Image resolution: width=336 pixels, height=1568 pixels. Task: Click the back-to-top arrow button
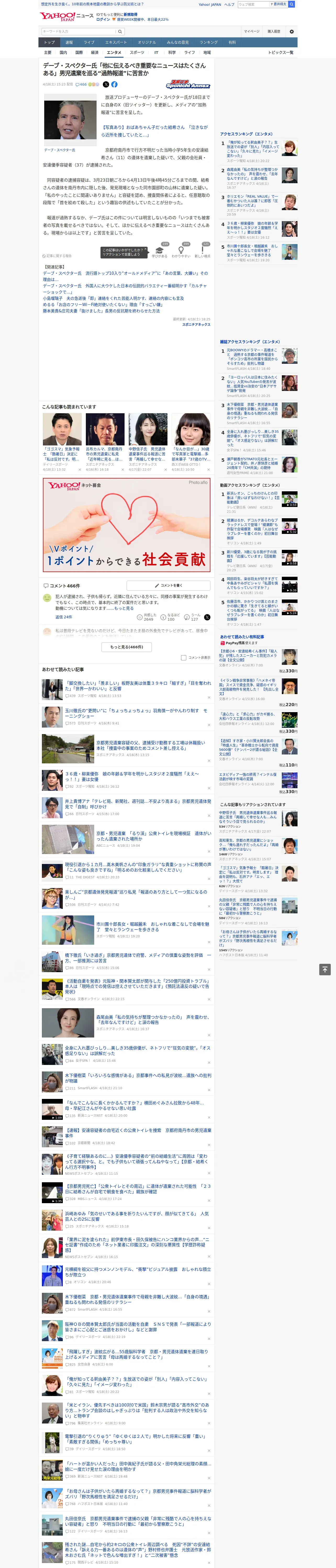coord(324,970)
